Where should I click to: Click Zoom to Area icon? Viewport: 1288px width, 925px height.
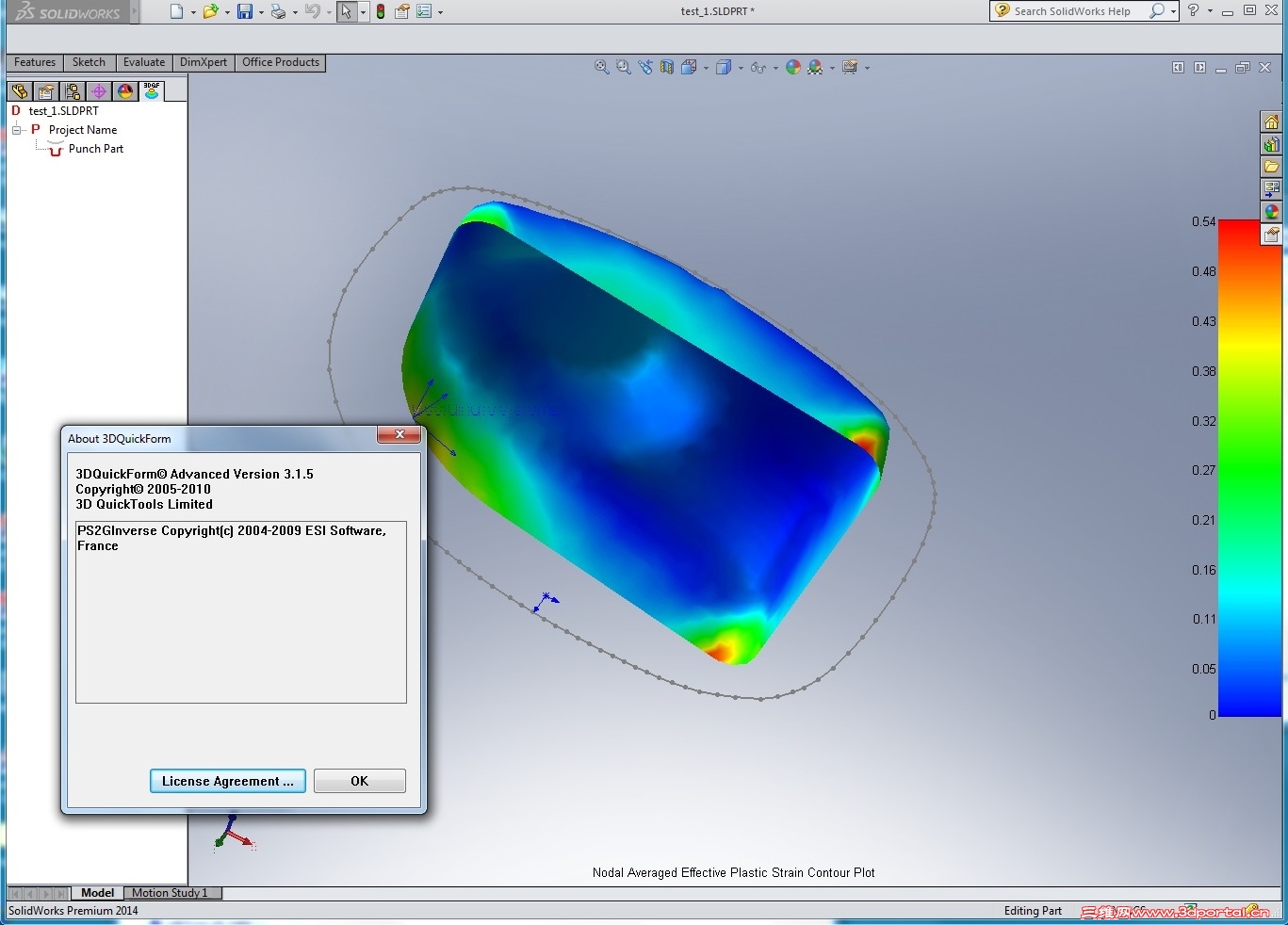pyautogui.click(x=624, y=67)
